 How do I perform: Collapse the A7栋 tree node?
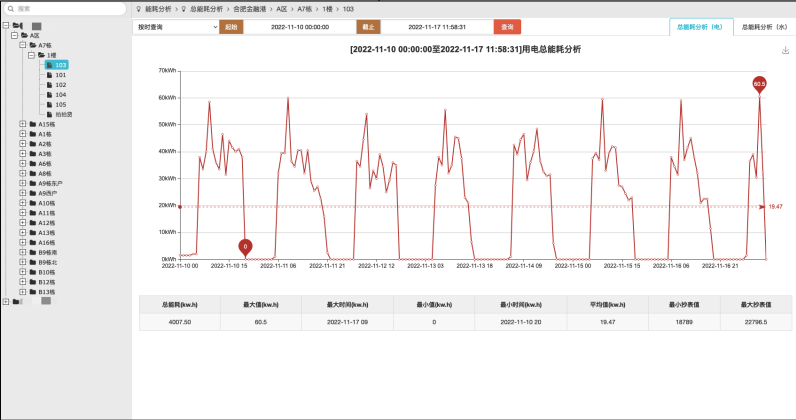tap(23, 45)
